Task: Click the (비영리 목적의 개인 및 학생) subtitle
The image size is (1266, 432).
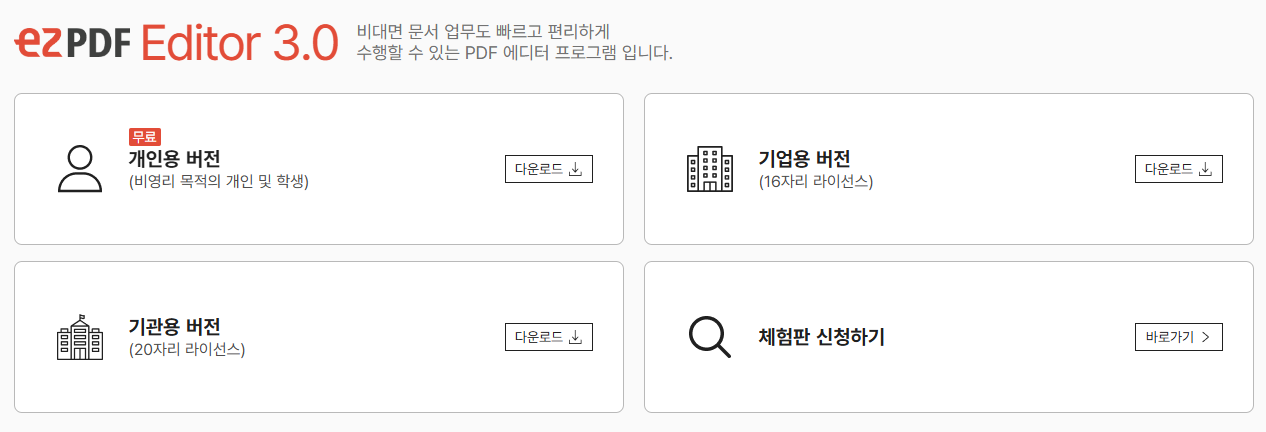Action: pyautogui.click(x=219, y=182)
